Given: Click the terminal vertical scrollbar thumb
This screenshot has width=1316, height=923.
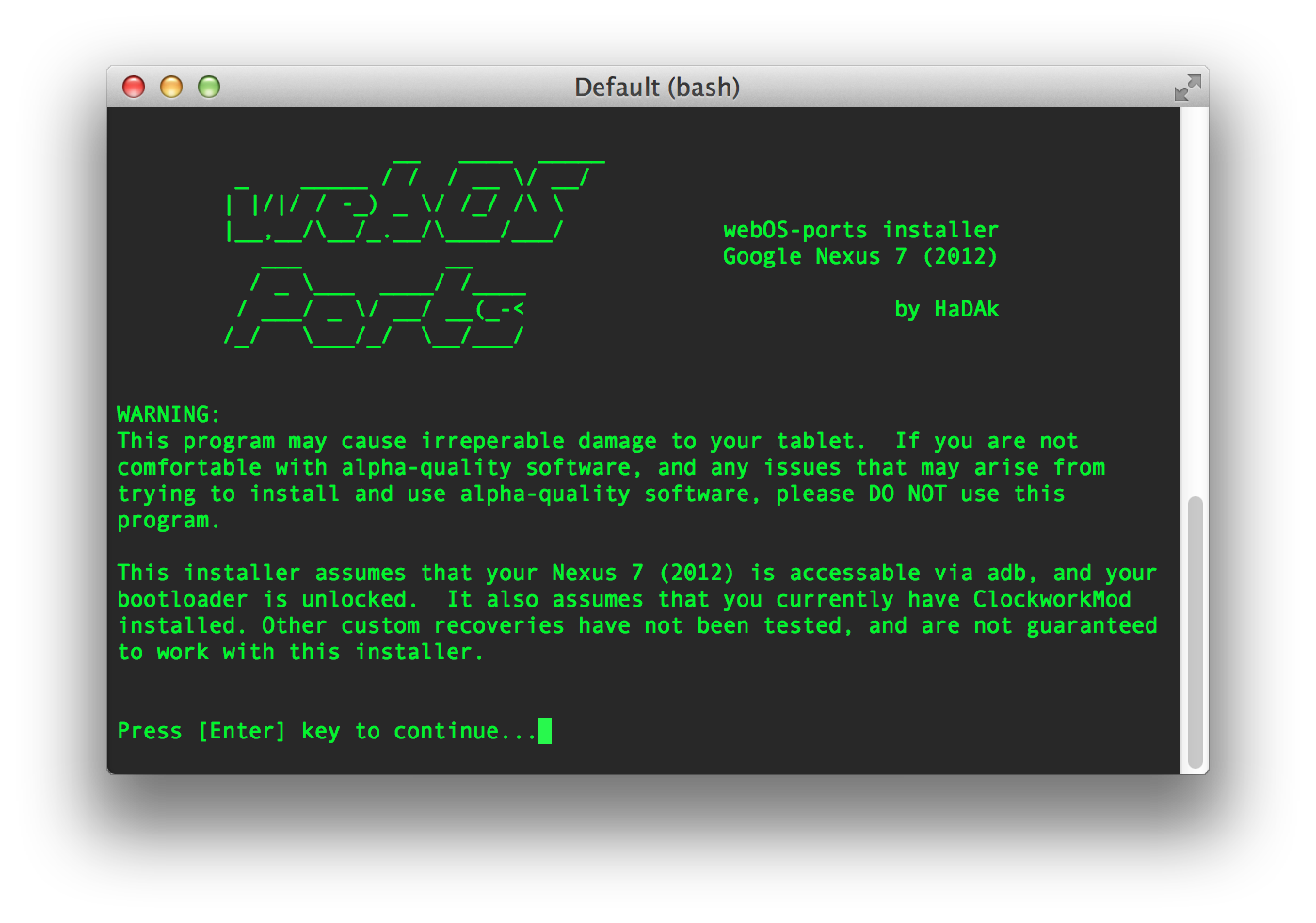Looking at the screenshot, I should tap(1196, 632).
